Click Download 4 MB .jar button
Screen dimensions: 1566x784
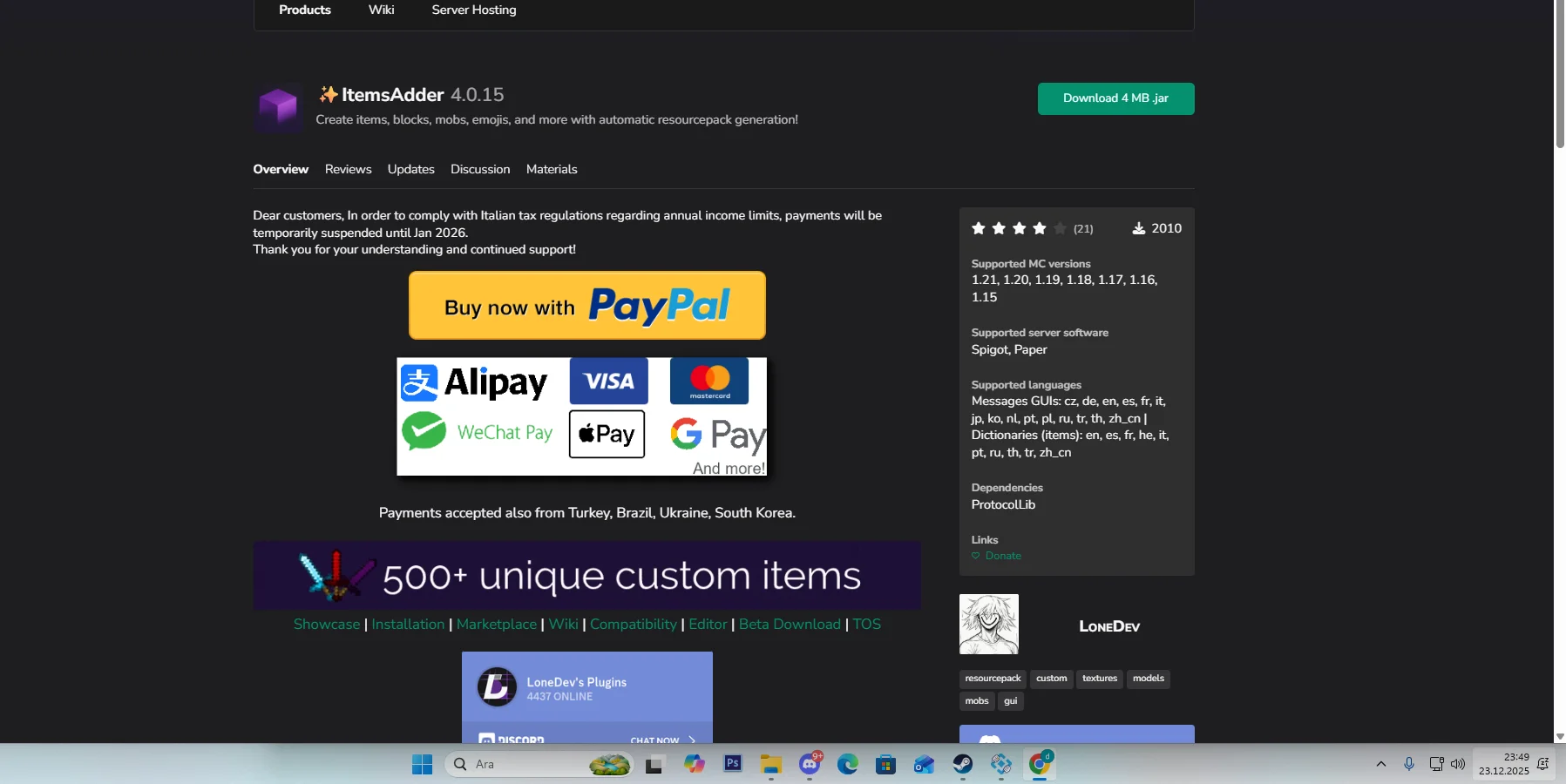click(1115, 98)
